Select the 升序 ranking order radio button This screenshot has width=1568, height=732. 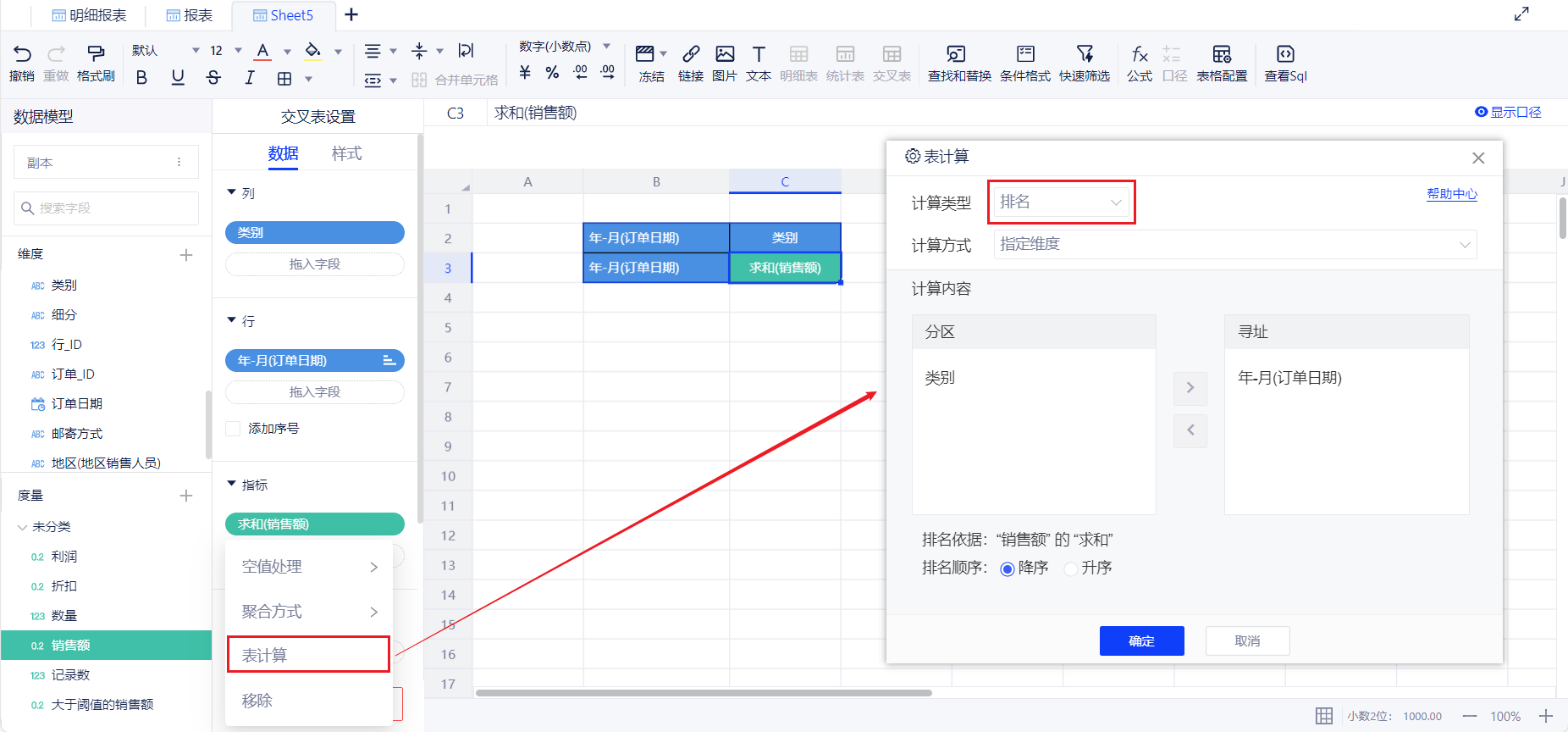click(x=1072, y=568)
